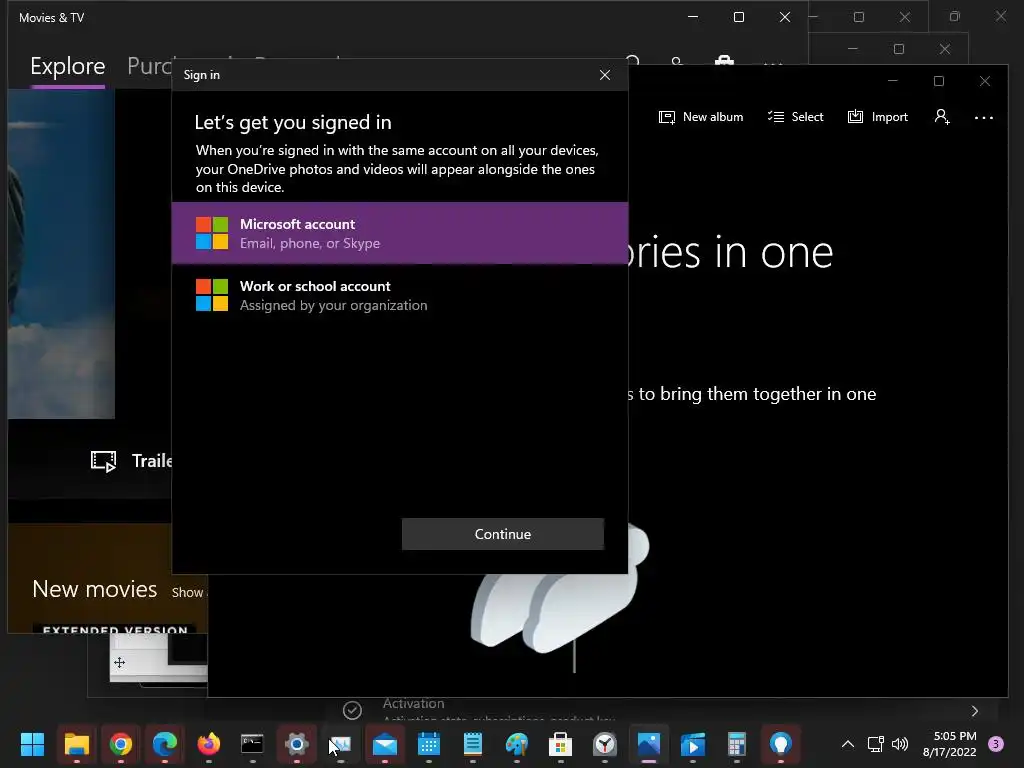1024x768 pixels.
Task: Click the add account person icon in Photos
Action: [x=942, y=117]
